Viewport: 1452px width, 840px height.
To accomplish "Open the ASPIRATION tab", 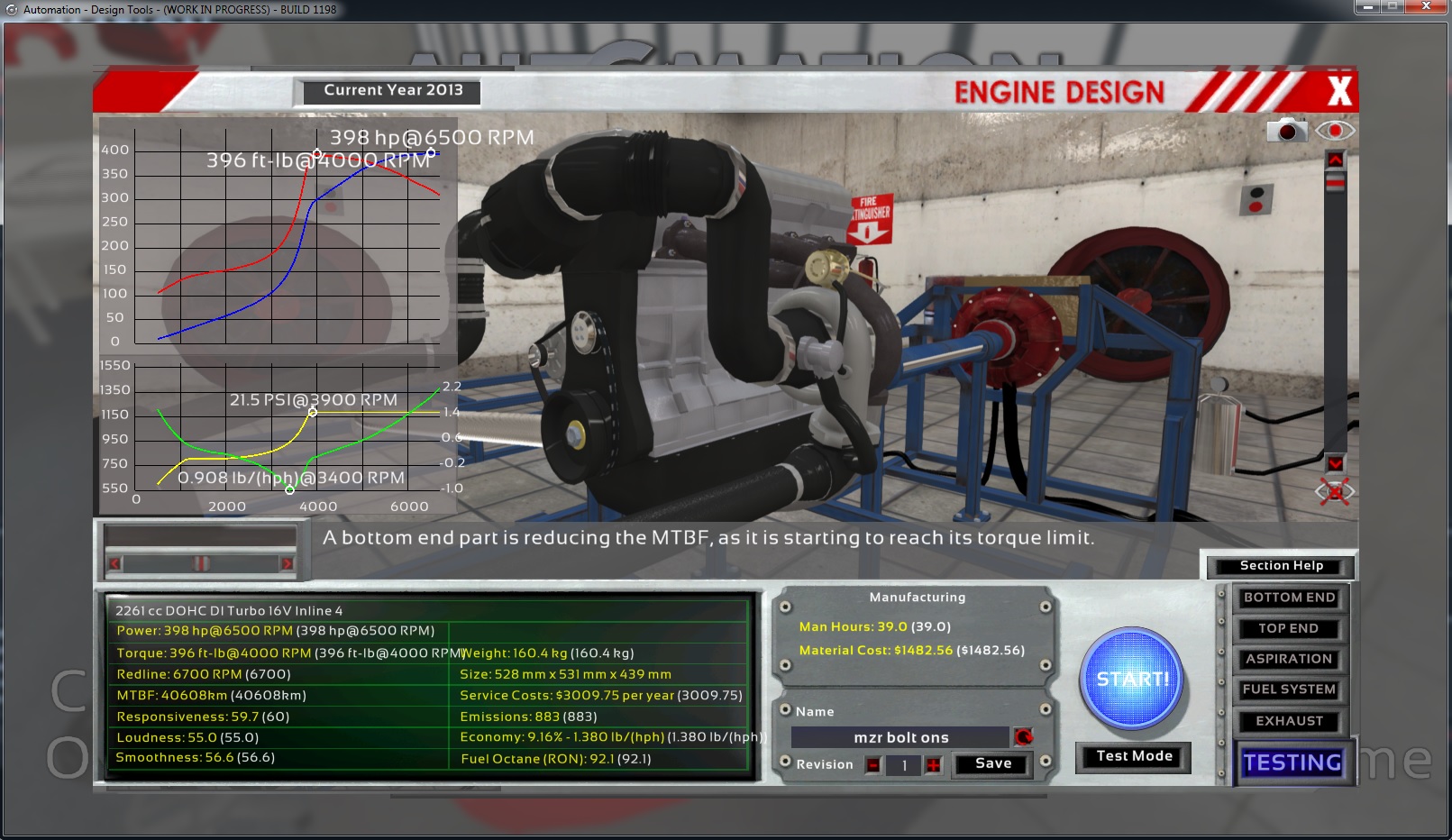I will pyautogui.click(x=1289, y=659).
